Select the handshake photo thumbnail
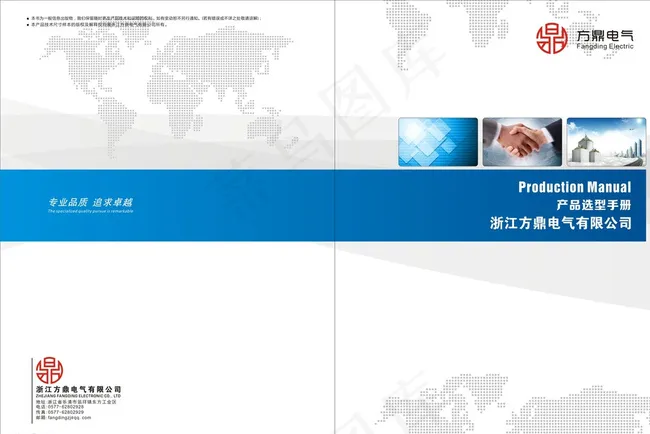This screenshot has height=434, width=650. pos(522,142)
